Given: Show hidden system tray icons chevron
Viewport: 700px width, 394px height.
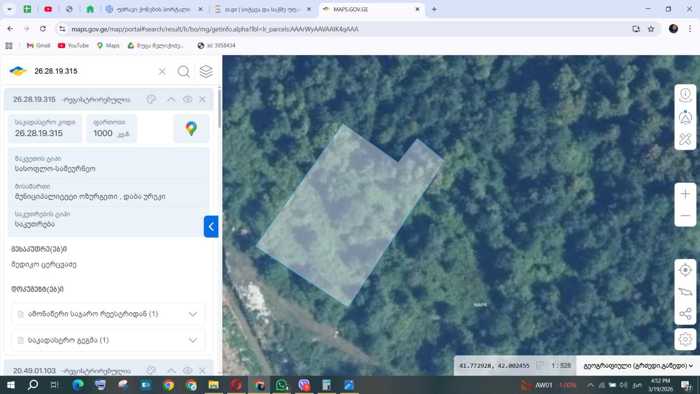Looking at the screenshot, I should pyautogui.click(x=590, y=385).
